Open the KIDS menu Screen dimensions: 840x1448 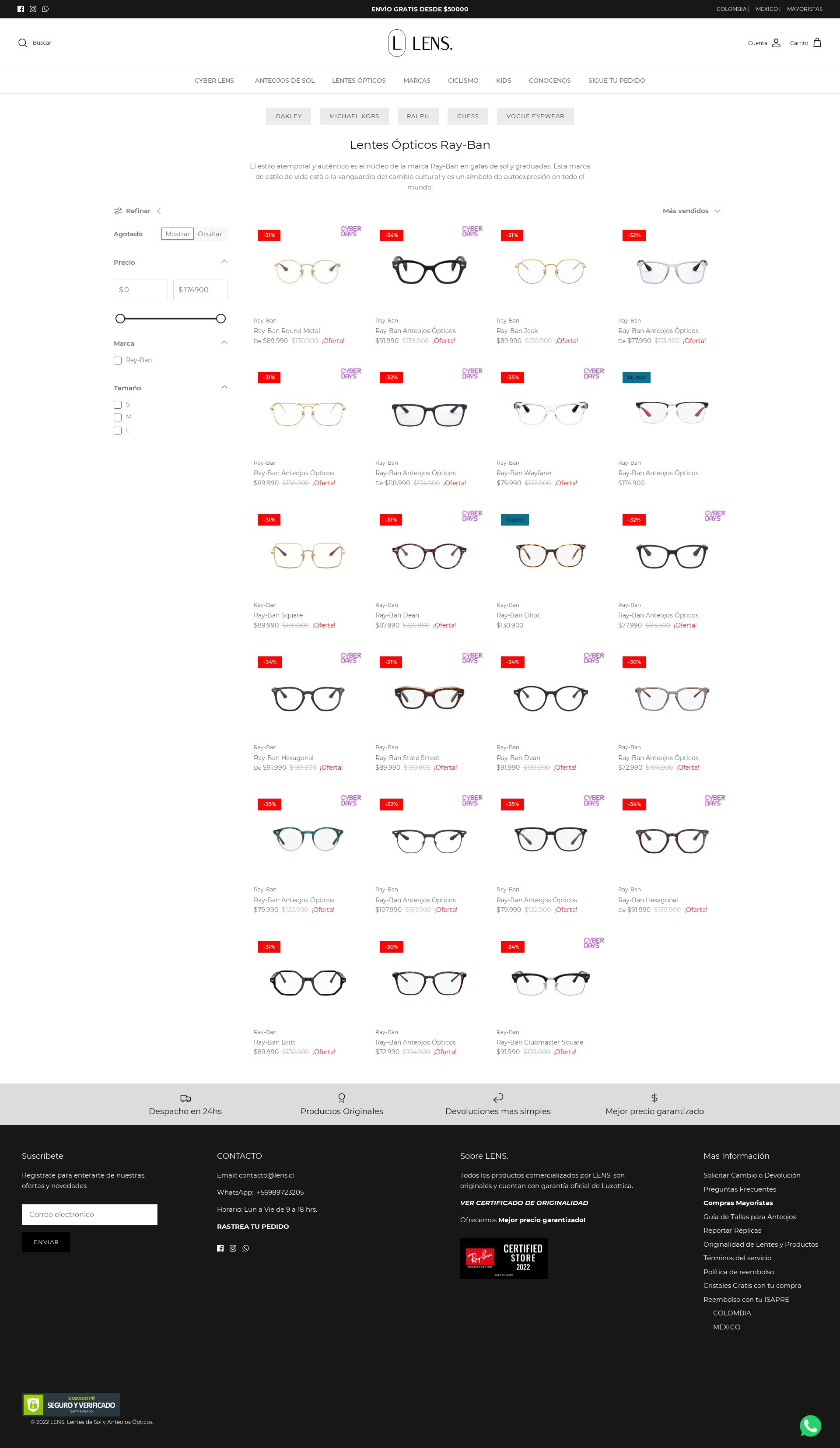pyautogui.click(x=503, y=81)
